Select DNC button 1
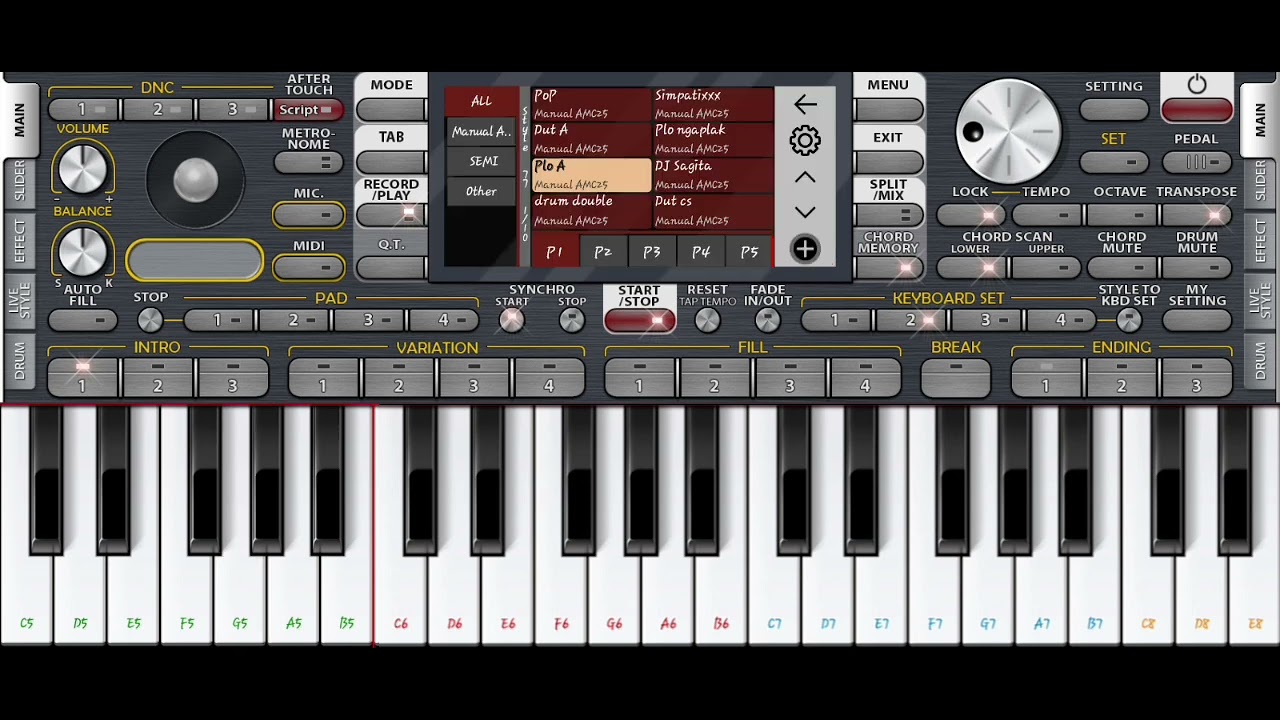1280x720 pixels. 85,110
